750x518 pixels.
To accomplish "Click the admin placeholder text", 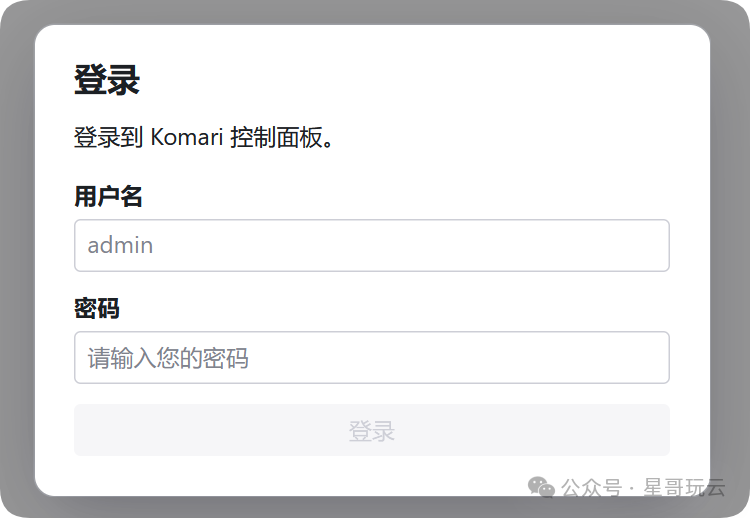I will tap(120, 245).
